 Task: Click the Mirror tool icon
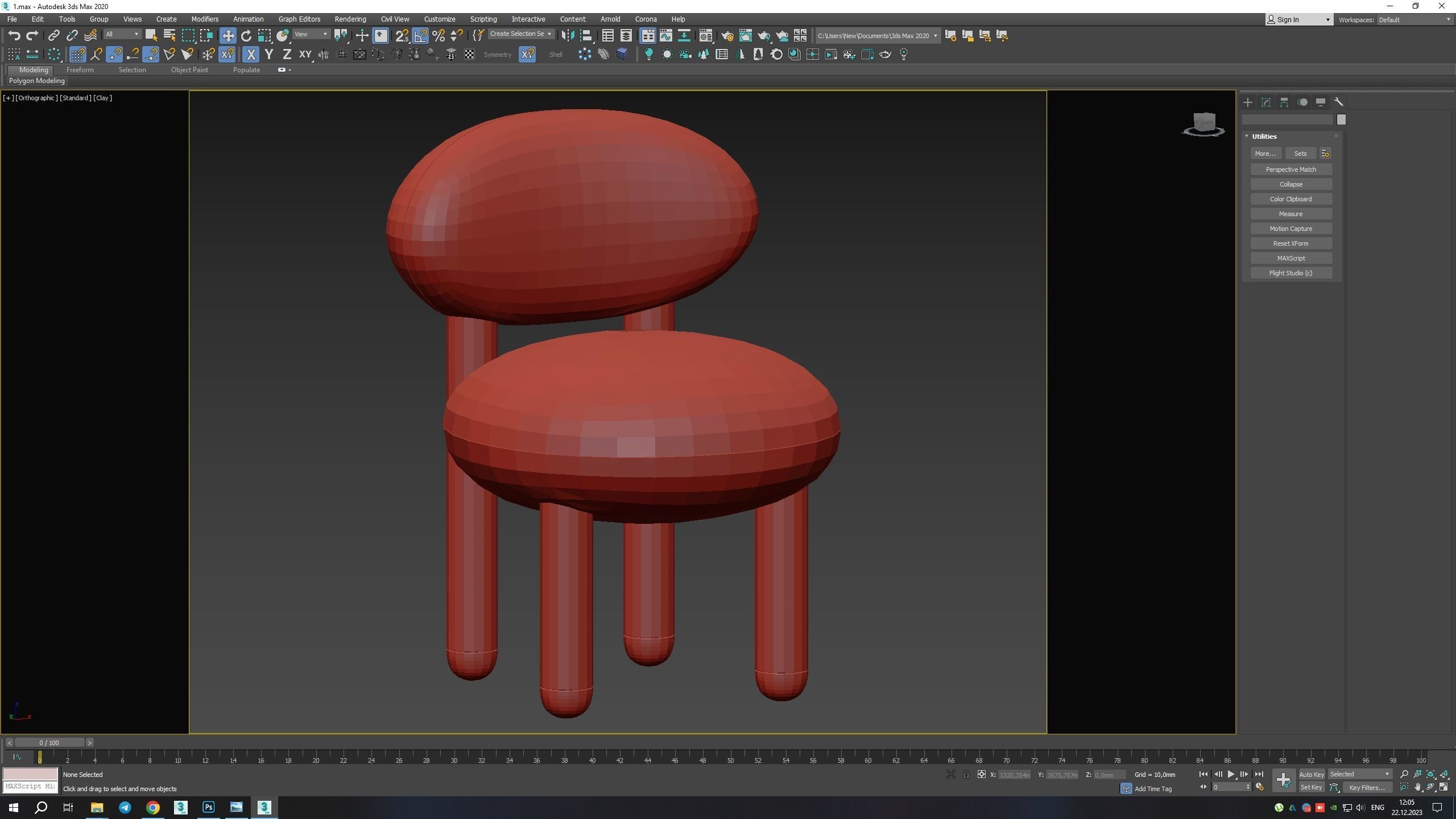568,35
